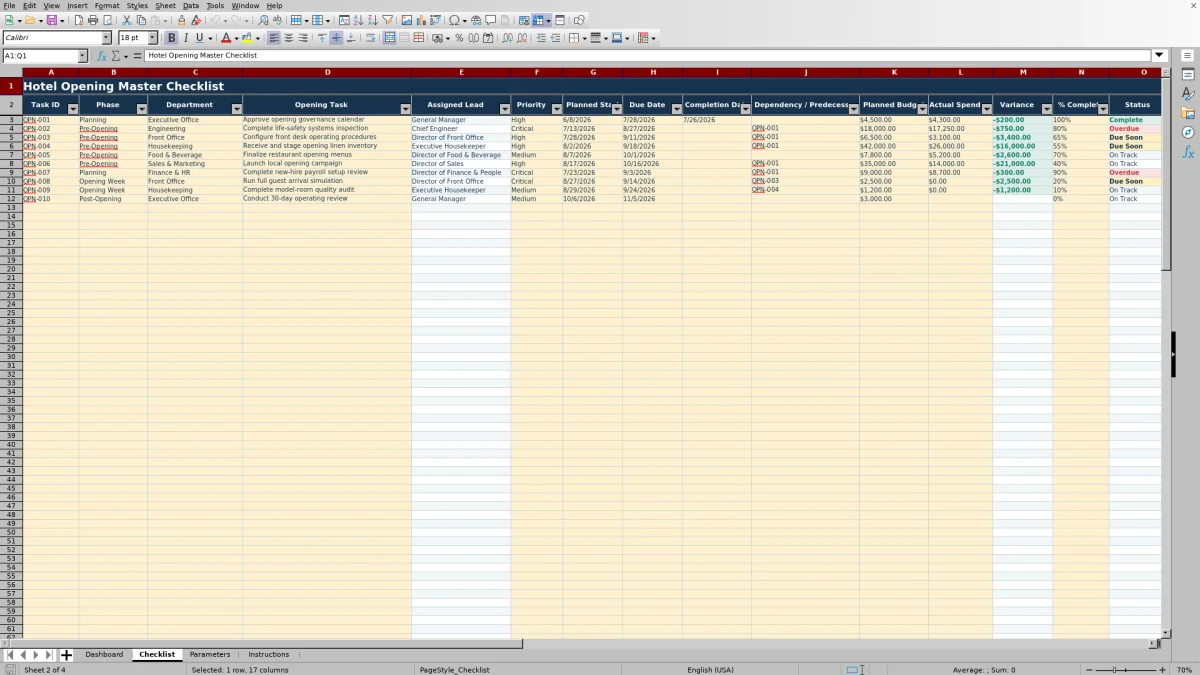Click the Font Color swatch
This screenshot has height=675, width=1200.
(226, 38)
